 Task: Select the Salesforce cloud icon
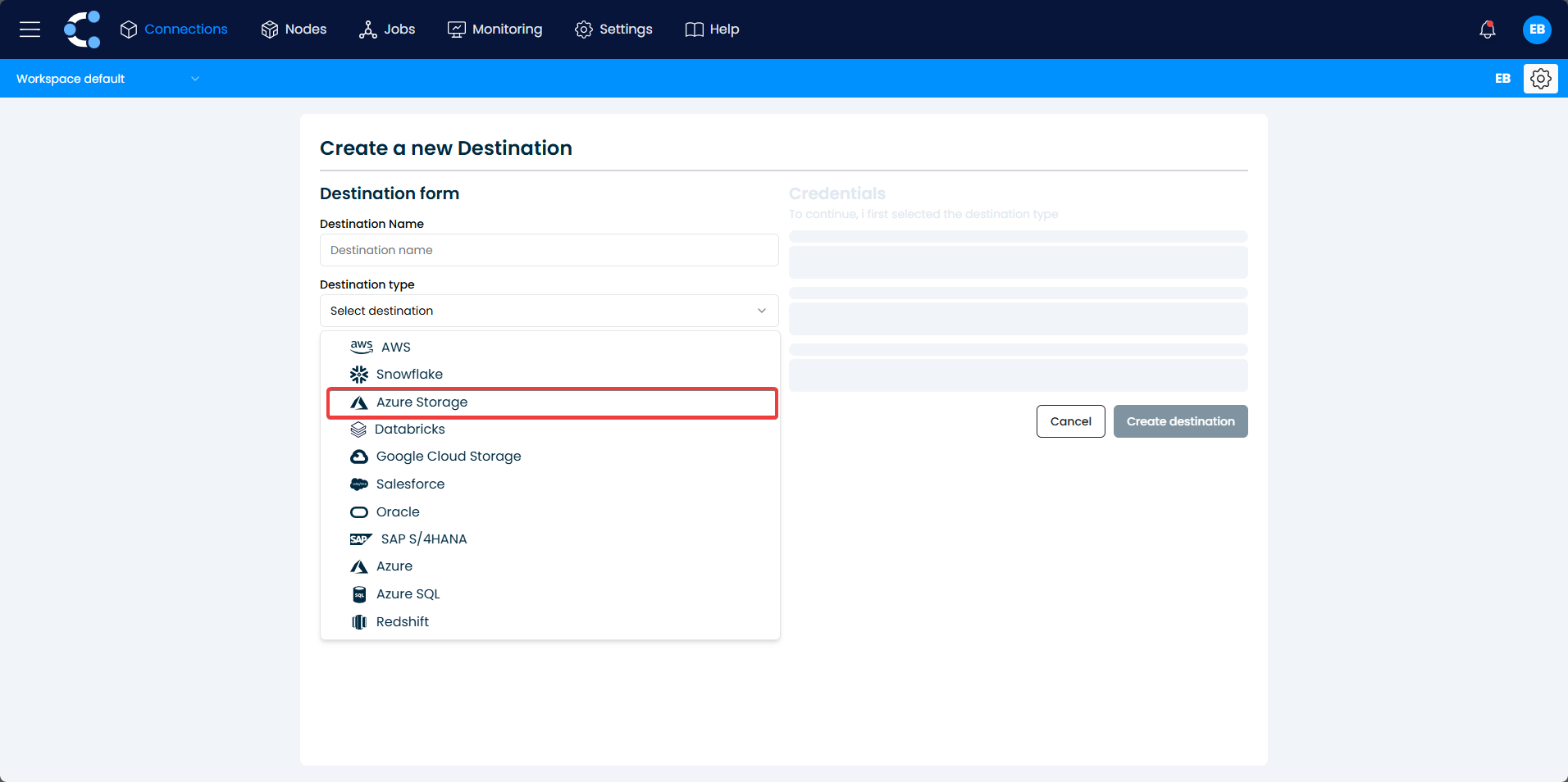pos(358,484)
